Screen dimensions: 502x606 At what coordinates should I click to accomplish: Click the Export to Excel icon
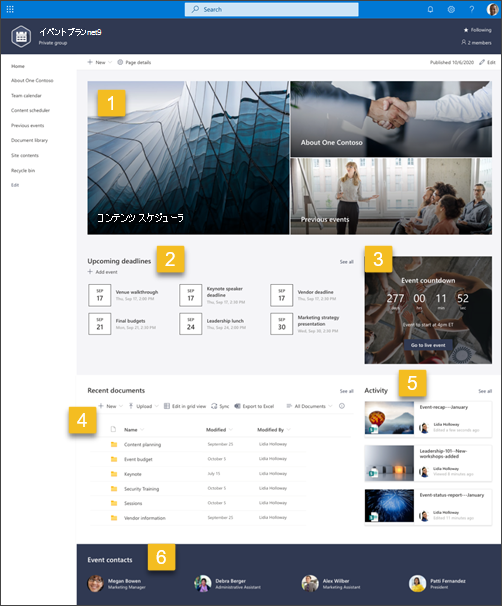pos(238,406)
